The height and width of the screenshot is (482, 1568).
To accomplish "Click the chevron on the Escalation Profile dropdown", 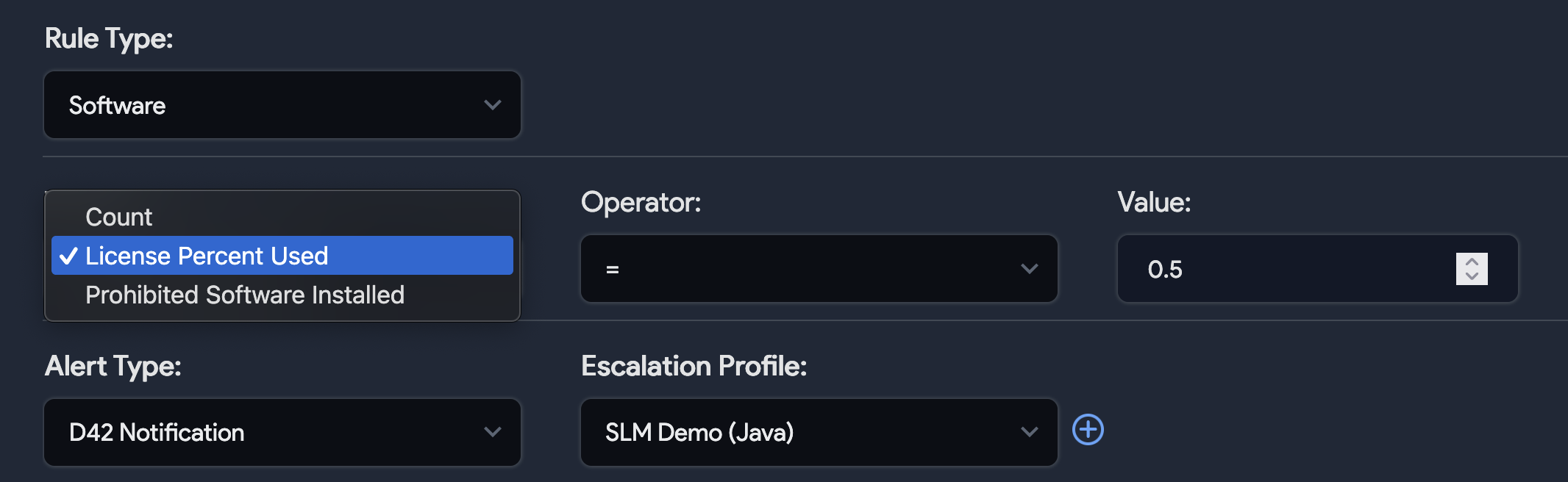I will coord(1030,432).
